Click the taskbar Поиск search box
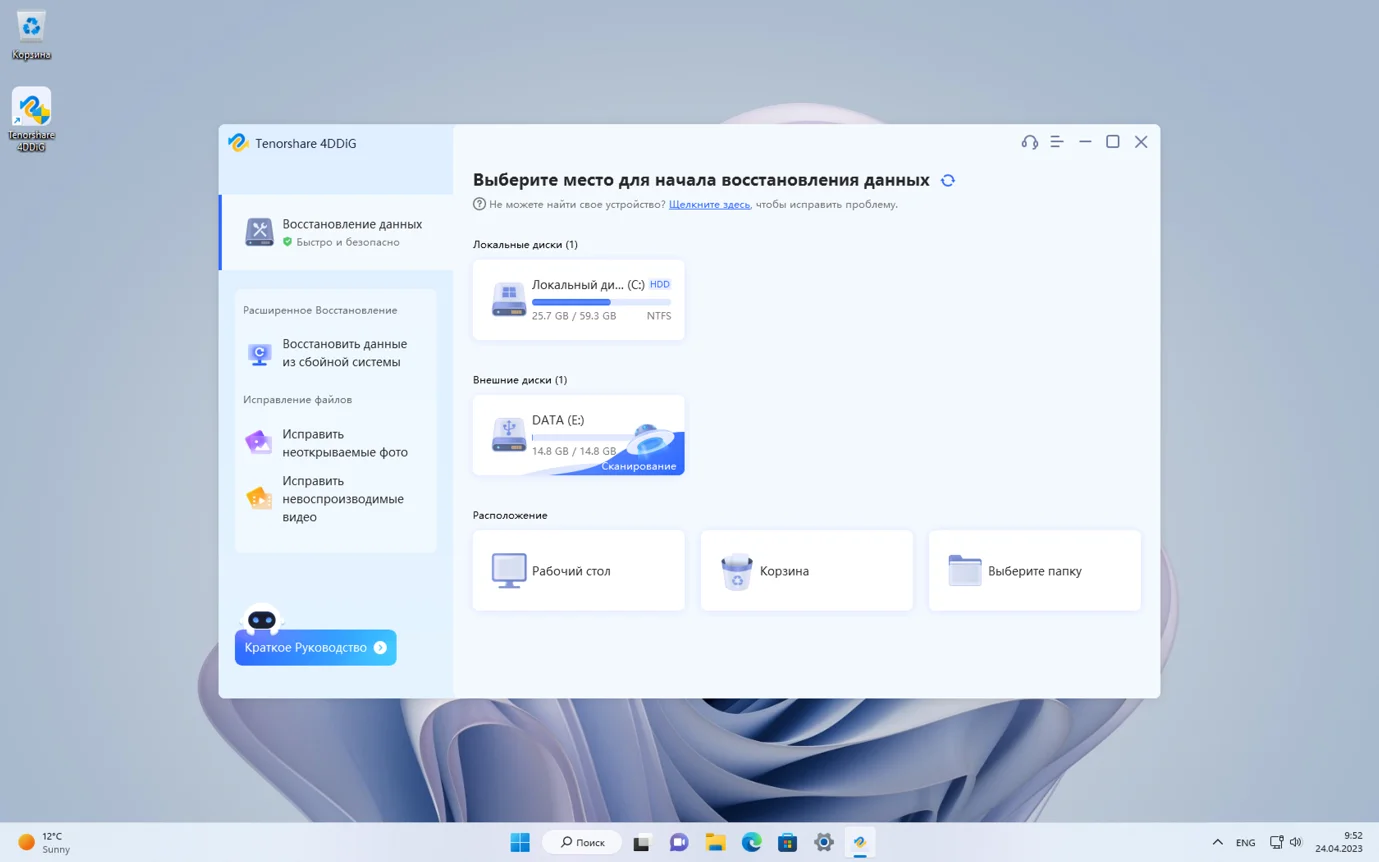 tap(582, 842)
